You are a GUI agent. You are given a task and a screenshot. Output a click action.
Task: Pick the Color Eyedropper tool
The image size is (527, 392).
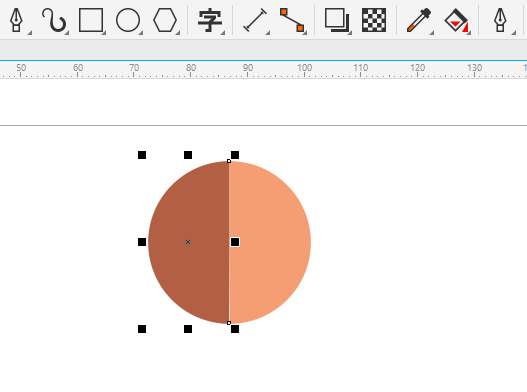pyautogui.click(x=419, y=20)
